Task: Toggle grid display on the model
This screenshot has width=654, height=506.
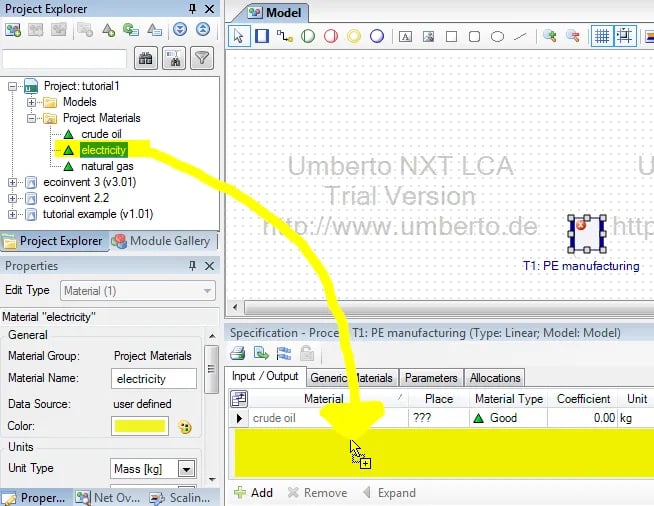Action: click(x=601, y=36)
